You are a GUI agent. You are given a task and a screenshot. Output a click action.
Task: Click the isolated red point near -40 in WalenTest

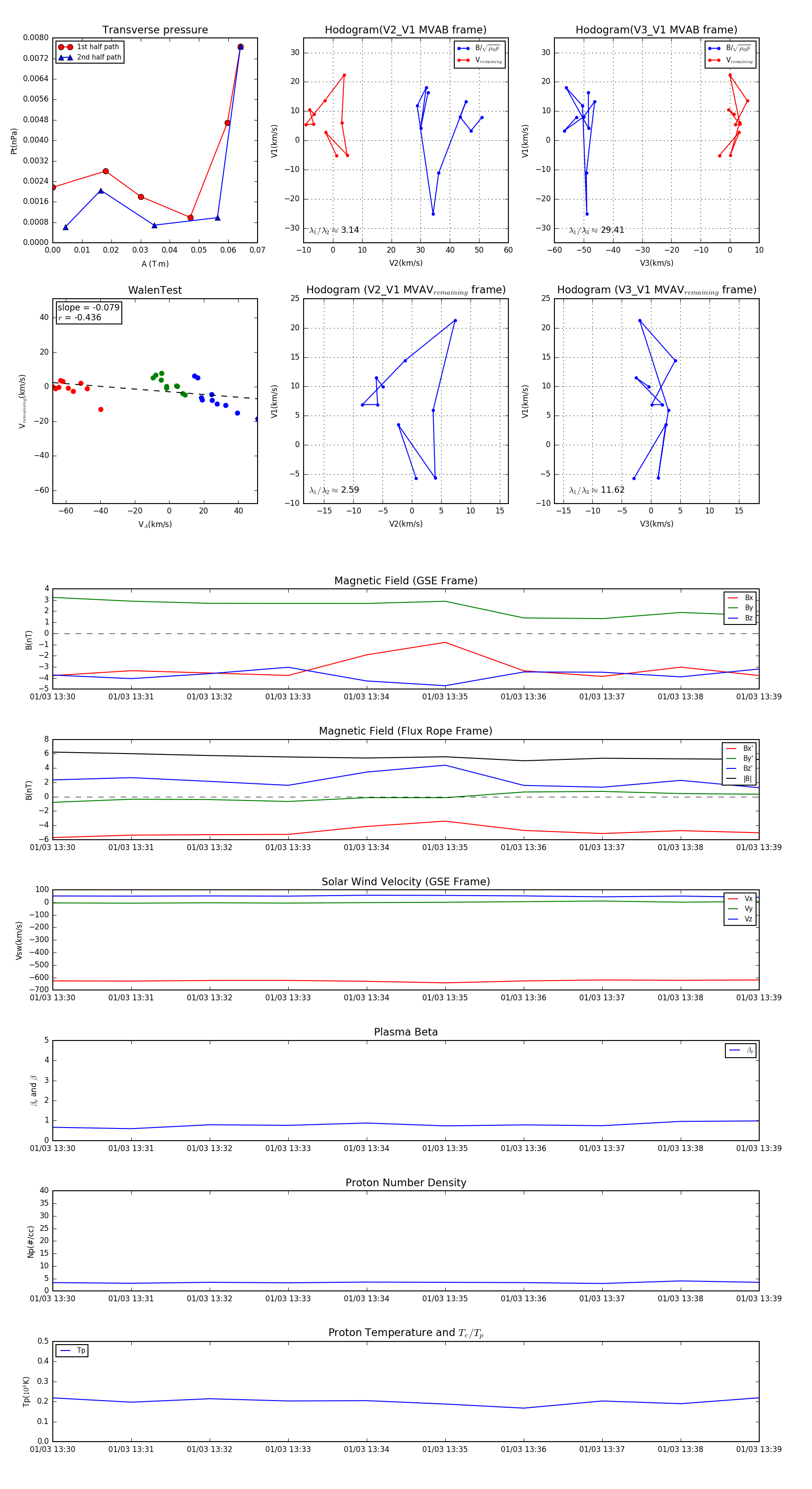pos(101,410)
